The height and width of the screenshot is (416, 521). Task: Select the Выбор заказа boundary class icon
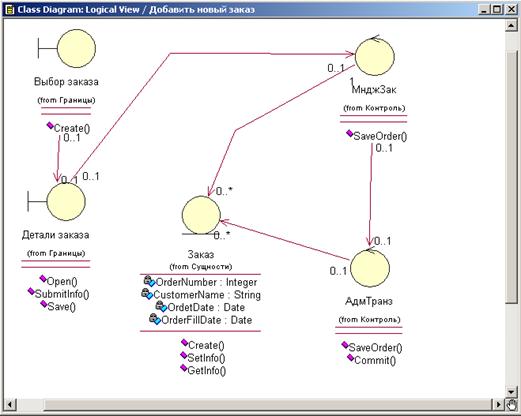click(x=67, y=49)
